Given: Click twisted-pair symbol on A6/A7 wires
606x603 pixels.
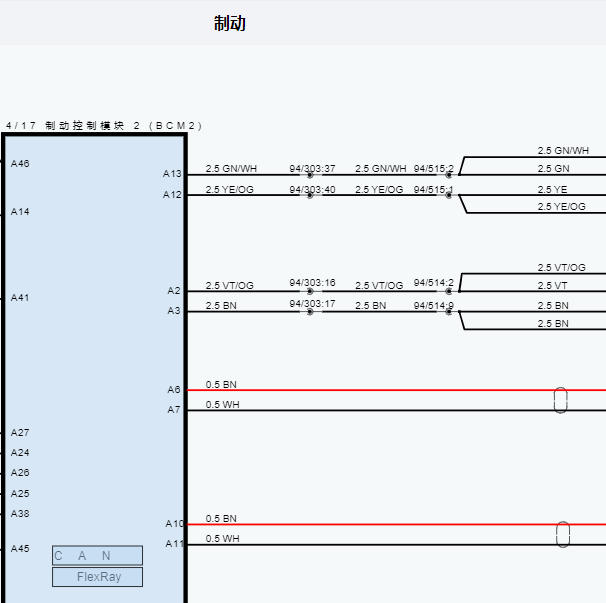Looking at the screenshot, I should (x=560, y=400).
